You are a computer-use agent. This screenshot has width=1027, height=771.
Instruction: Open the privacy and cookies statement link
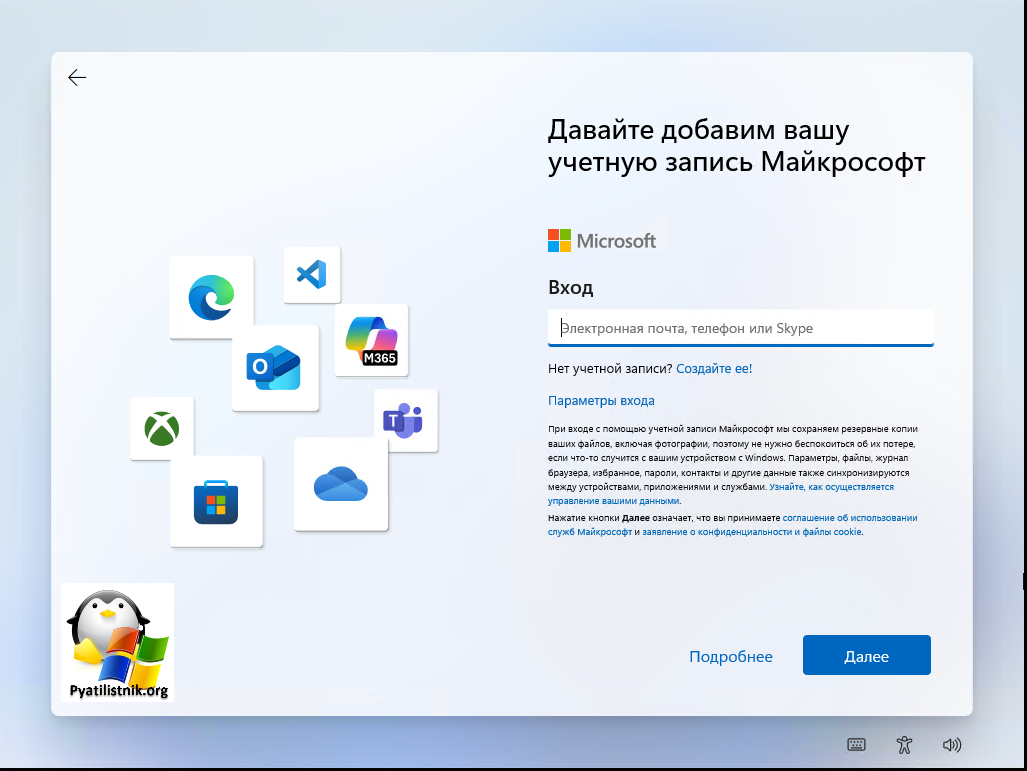click(751, 533)
